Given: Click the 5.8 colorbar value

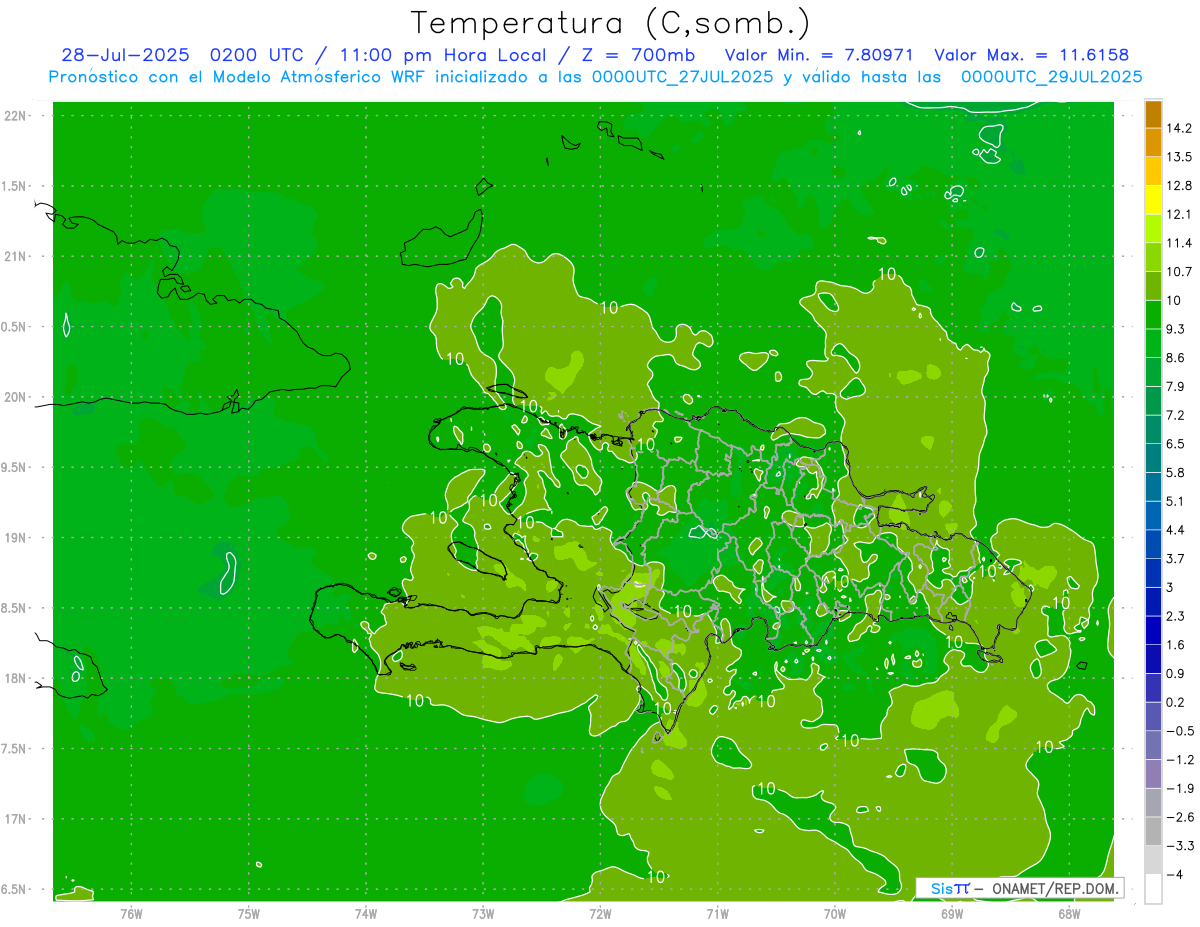Looking at the screenshot, I should pos(1175,472).
